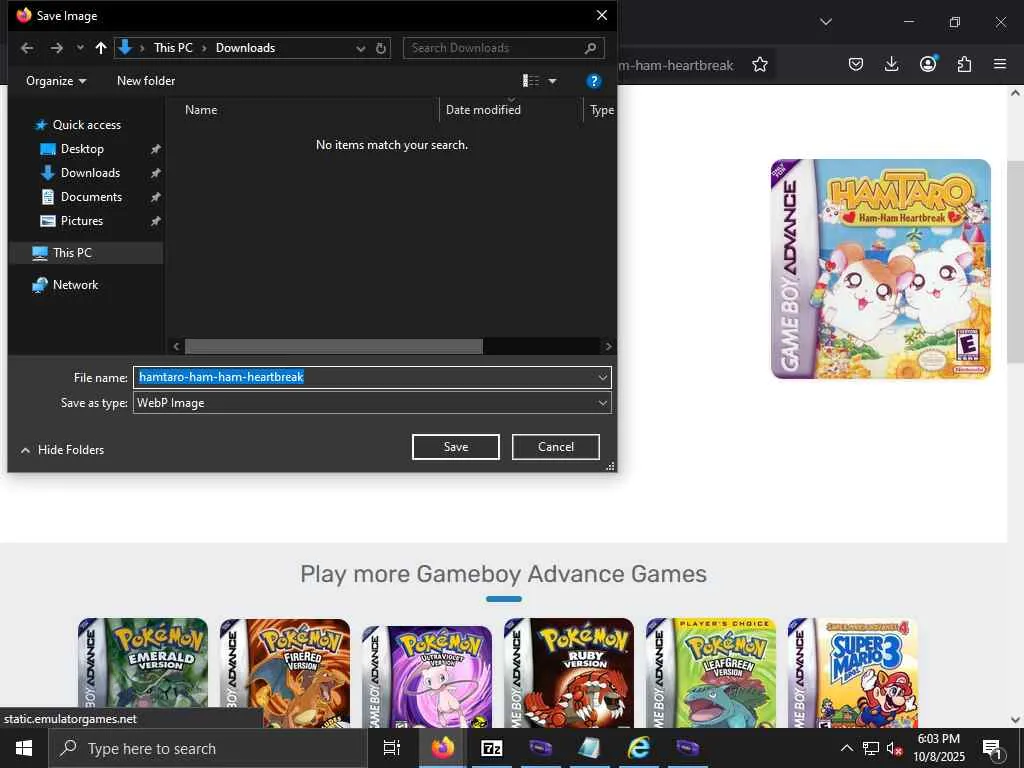This screenshot has height=768, width=1024.
Task: Open the Organize menu
Action: coord(56,81)
